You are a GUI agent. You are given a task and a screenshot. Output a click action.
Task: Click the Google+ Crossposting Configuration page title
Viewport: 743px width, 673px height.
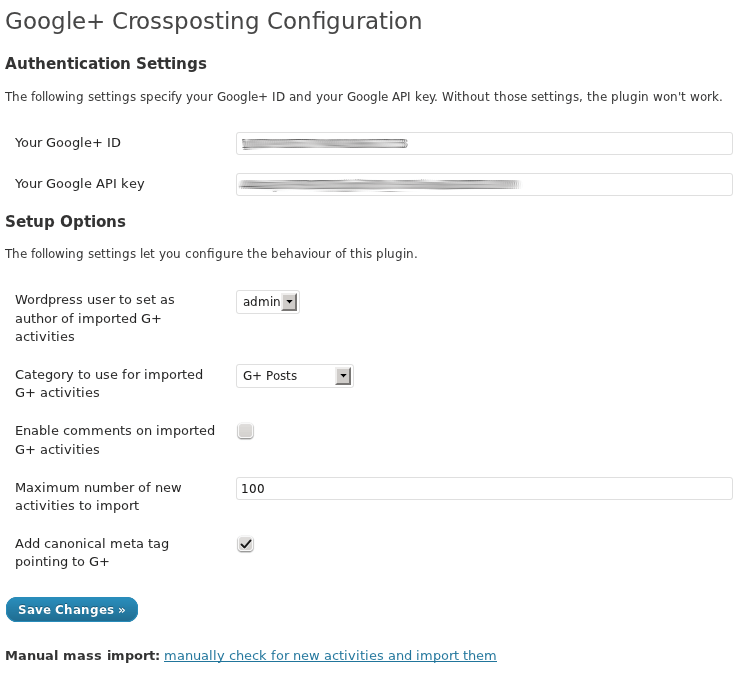coord(214,21)
